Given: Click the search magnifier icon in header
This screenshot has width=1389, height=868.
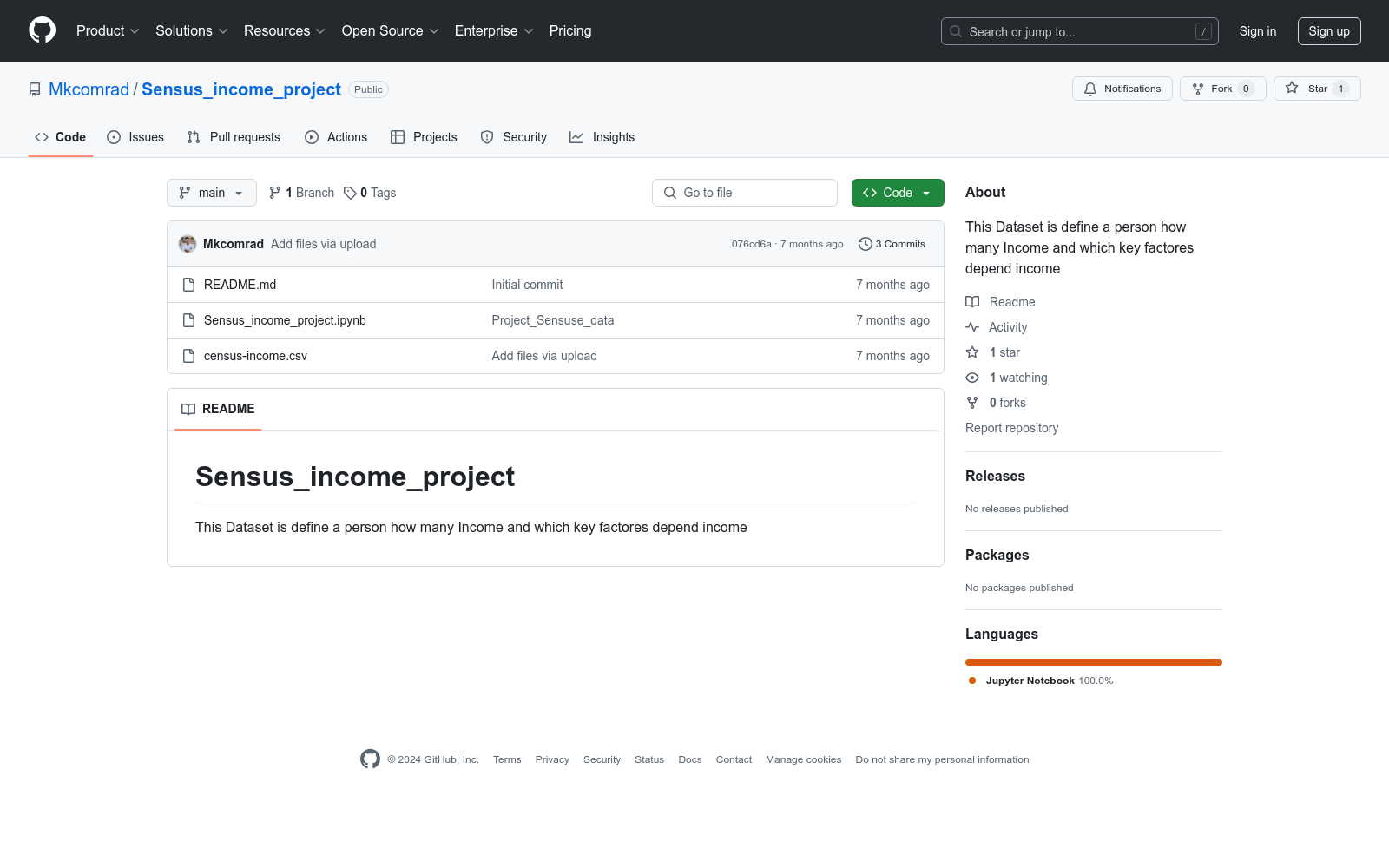Looking at the screenshot, I should [x=956, y=31].
